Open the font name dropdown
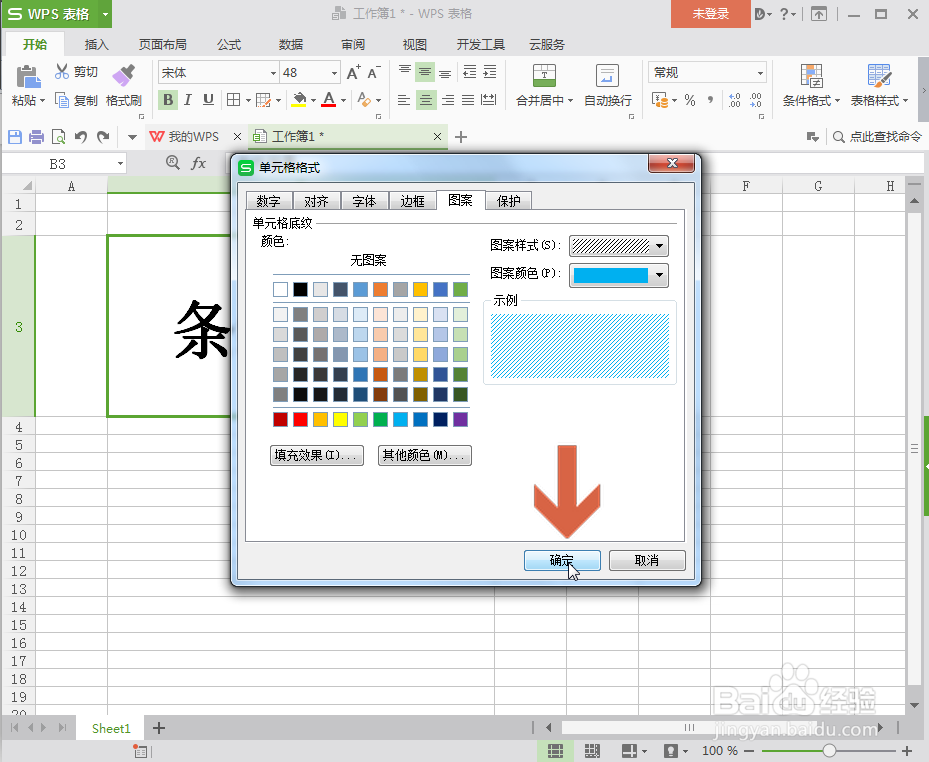 (273, 73)
